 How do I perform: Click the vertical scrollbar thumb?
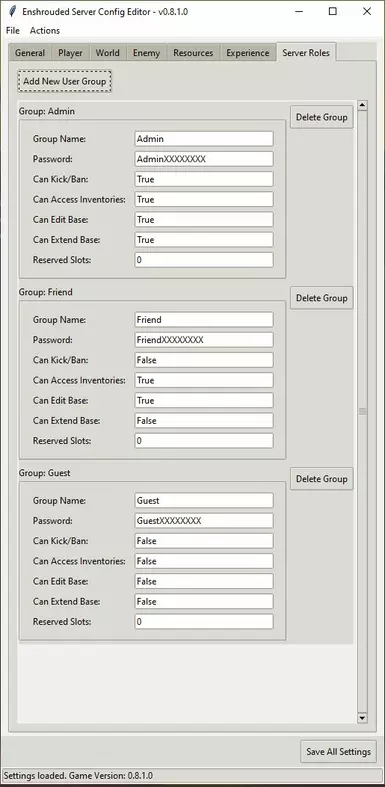pyautogui.click(x=362, y=412)
